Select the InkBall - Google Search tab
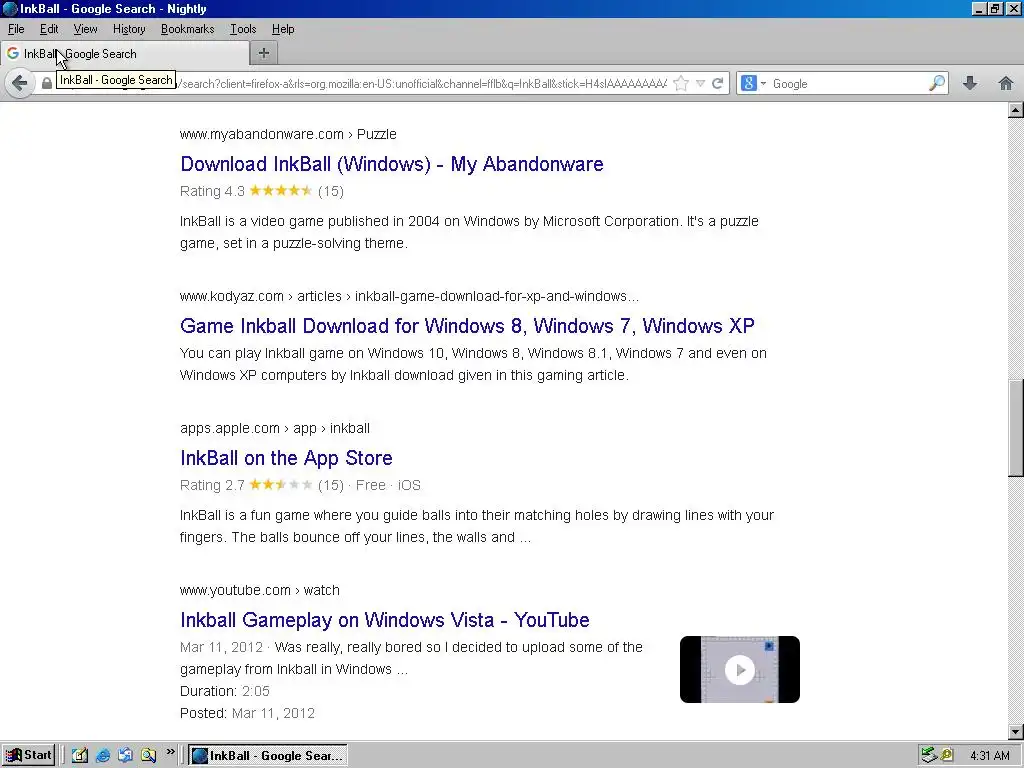This screenshot has height=768, width=1024. pyautogui.click(x=124, y=54)
